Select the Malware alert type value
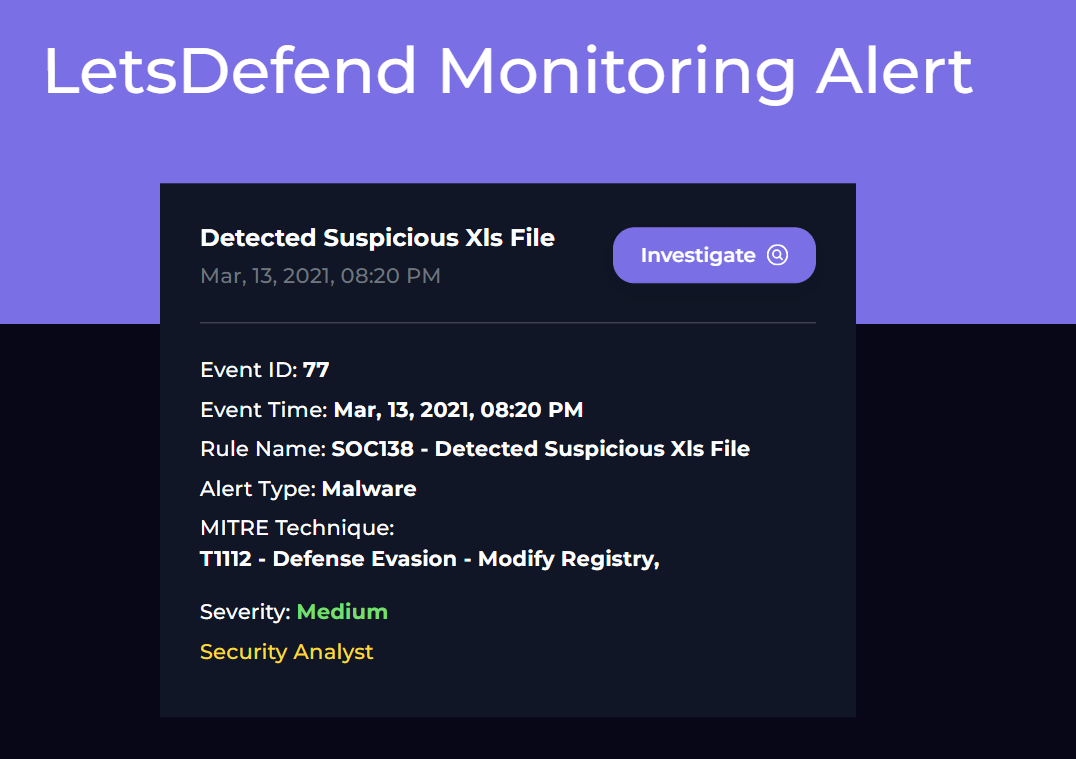 pos(369,489)
